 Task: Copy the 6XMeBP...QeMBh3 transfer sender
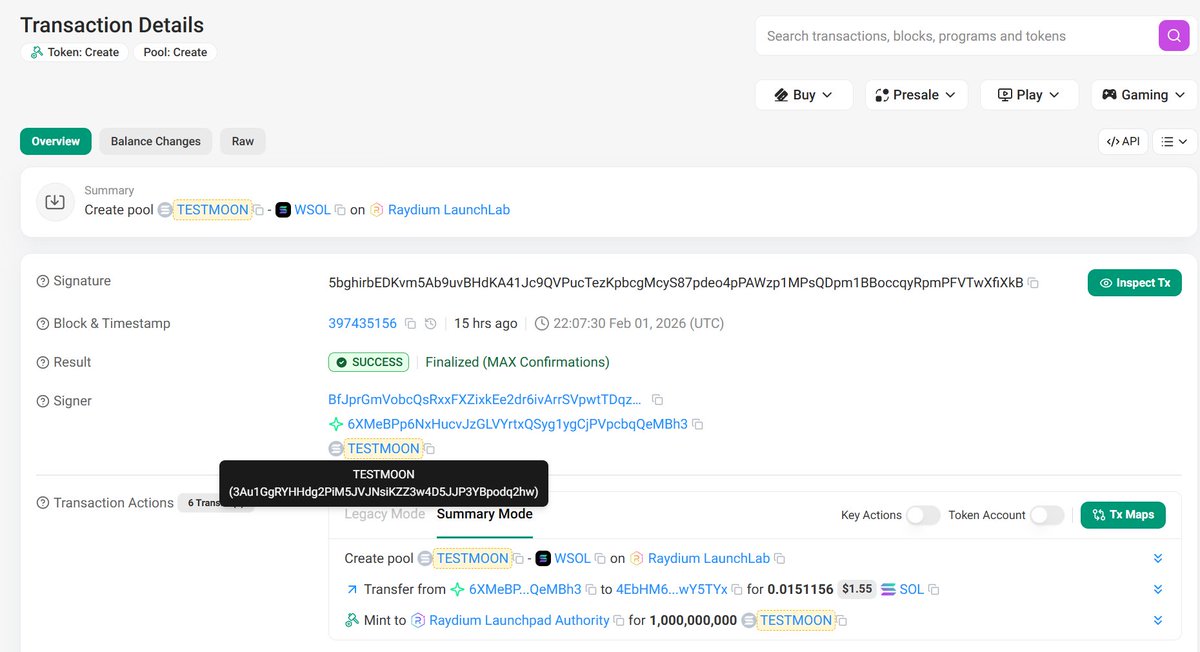pyautogui.click(x=591, y=590)
